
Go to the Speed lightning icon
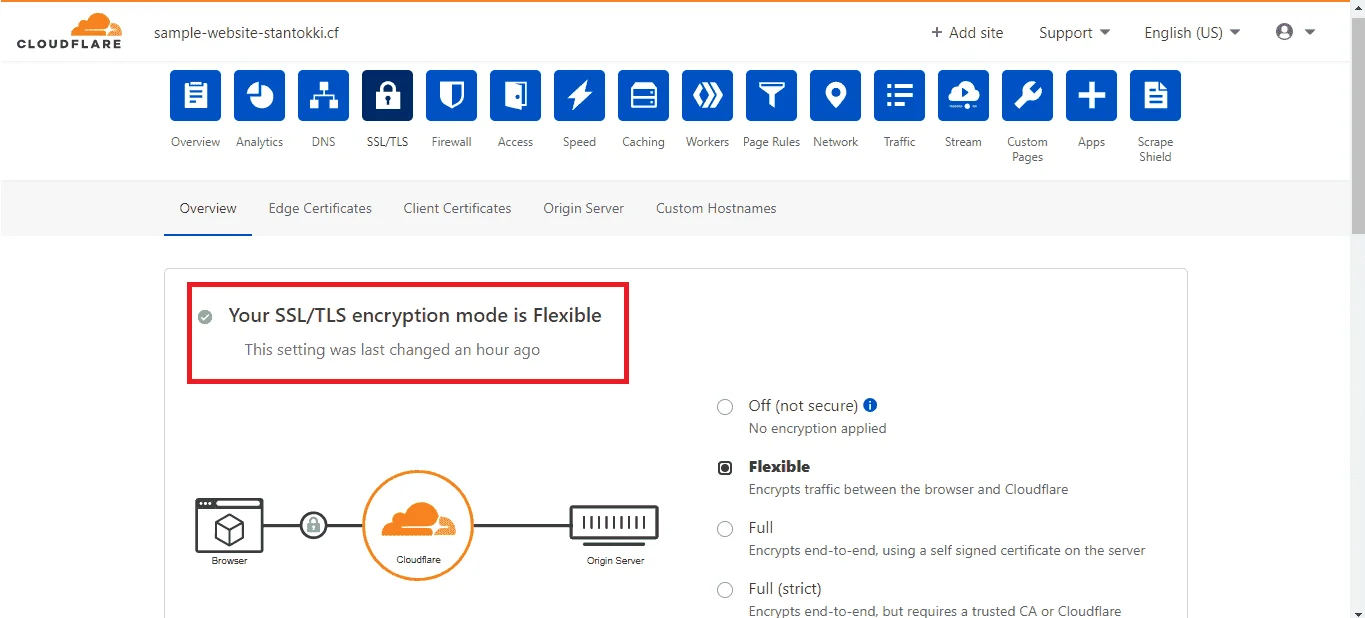(x=579, y=95)
